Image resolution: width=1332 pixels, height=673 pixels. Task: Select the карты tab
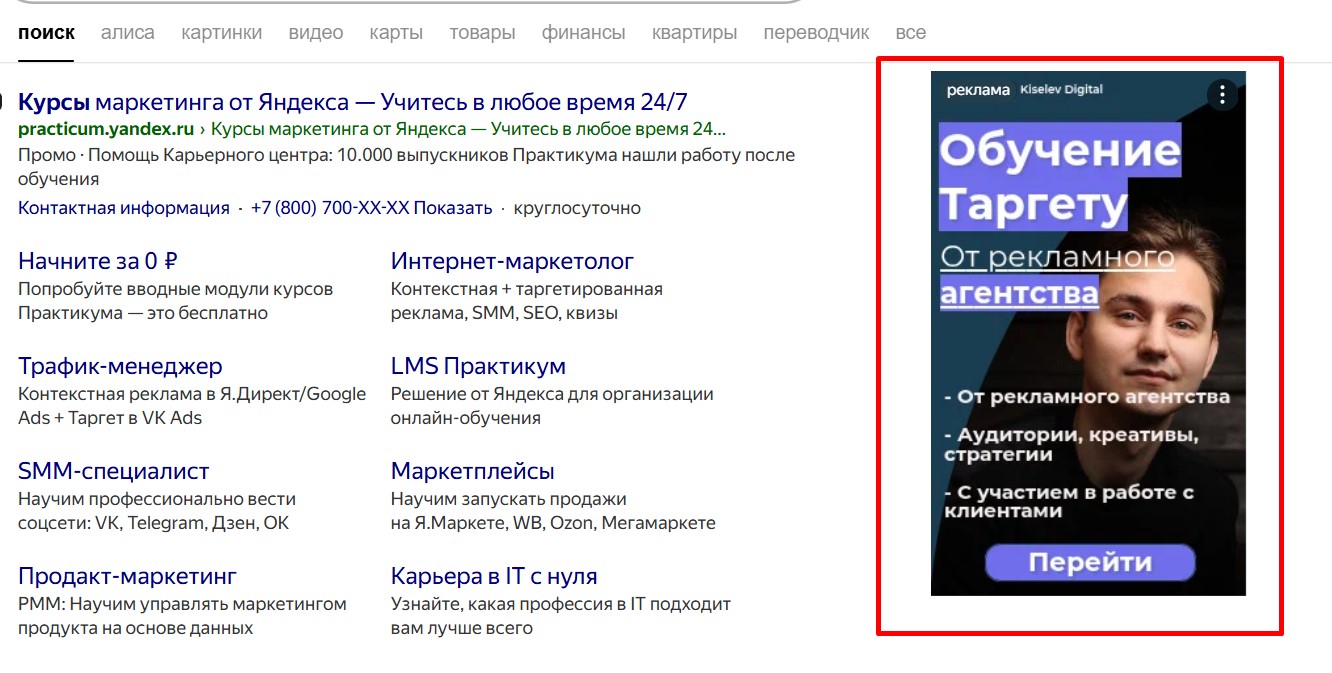395,33
